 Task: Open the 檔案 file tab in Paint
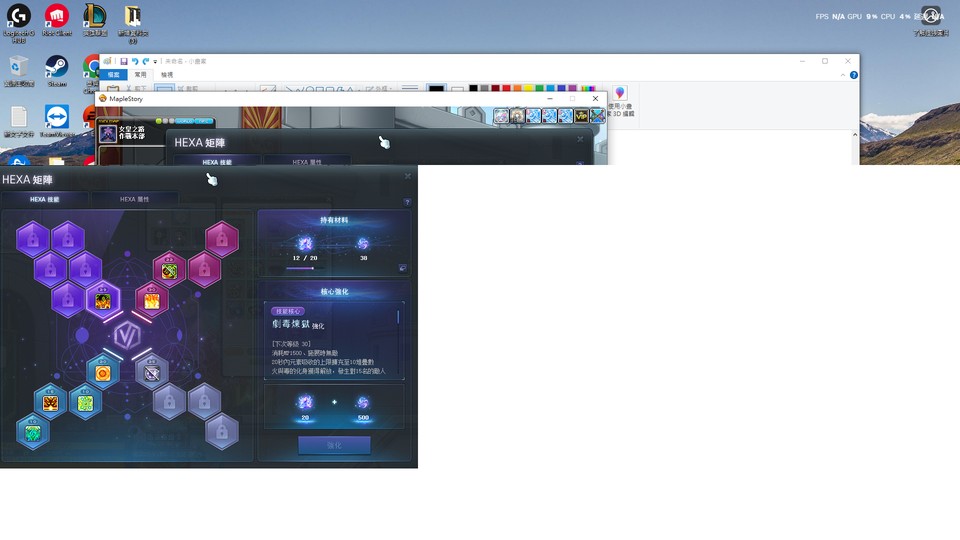click(x=114, y=75)
